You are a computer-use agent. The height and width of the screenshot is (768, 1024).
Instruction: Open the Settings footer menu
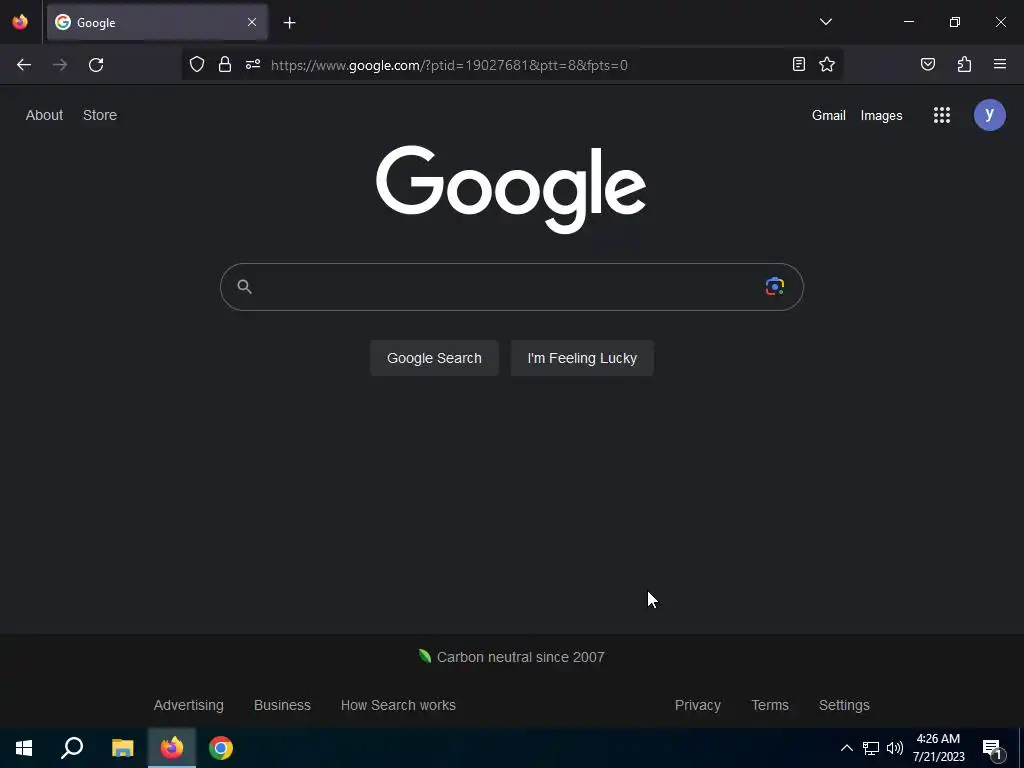click(x=844, y=705)
